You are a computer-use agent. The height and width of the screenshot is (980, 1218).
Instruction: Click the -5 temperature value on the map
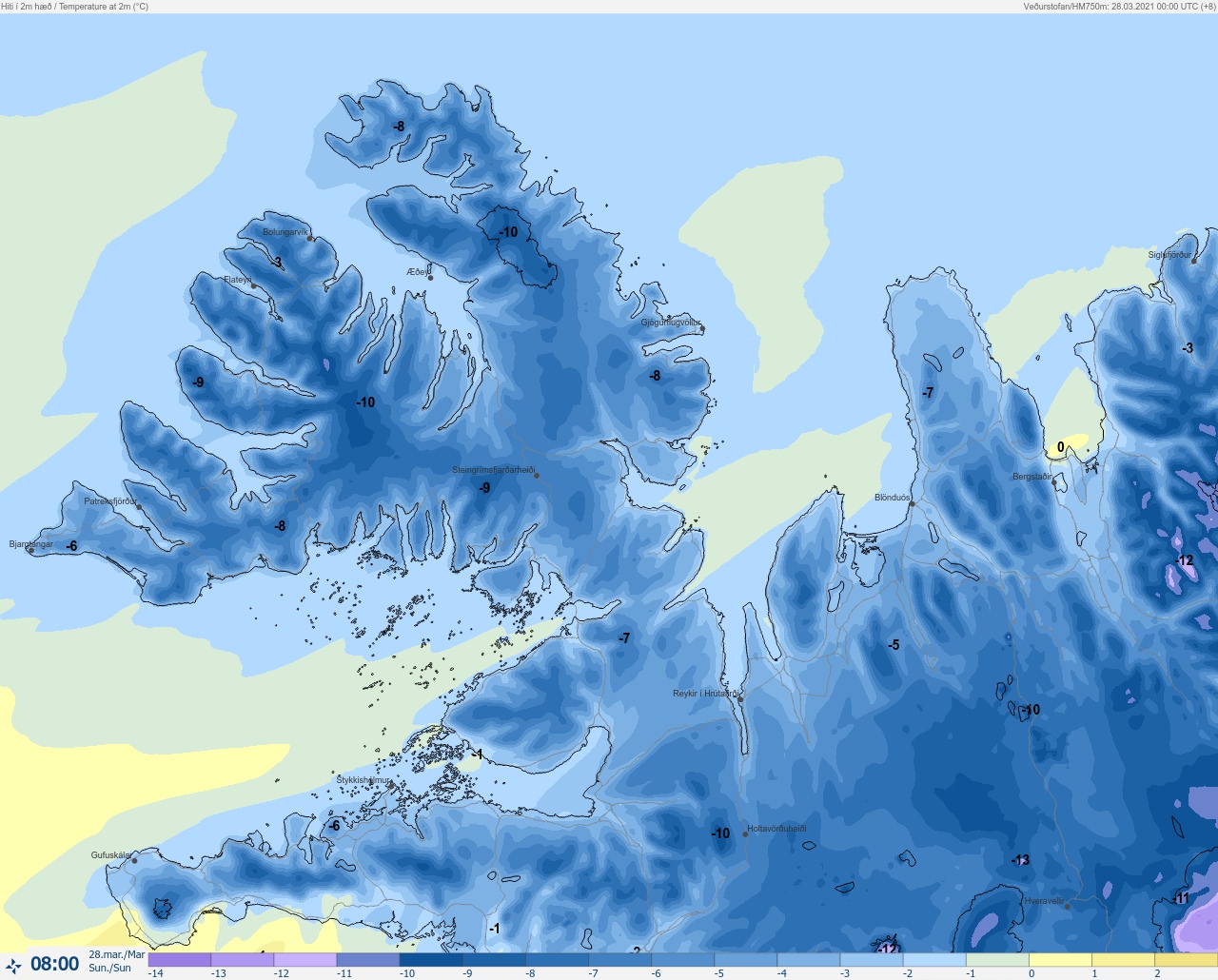tap(894, 645)
